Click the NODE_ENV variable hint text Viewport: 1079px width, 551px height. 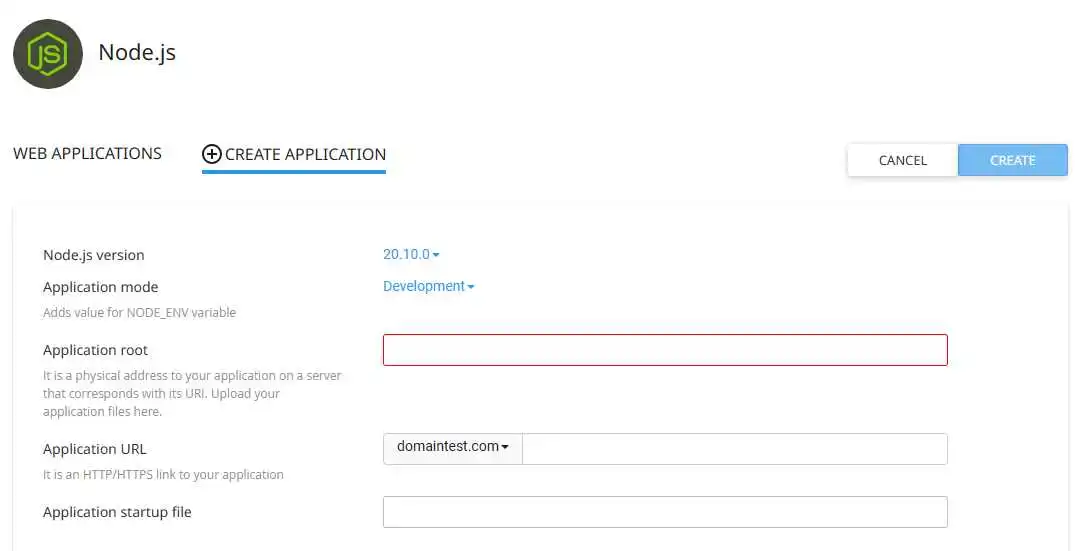pos(139,313)
